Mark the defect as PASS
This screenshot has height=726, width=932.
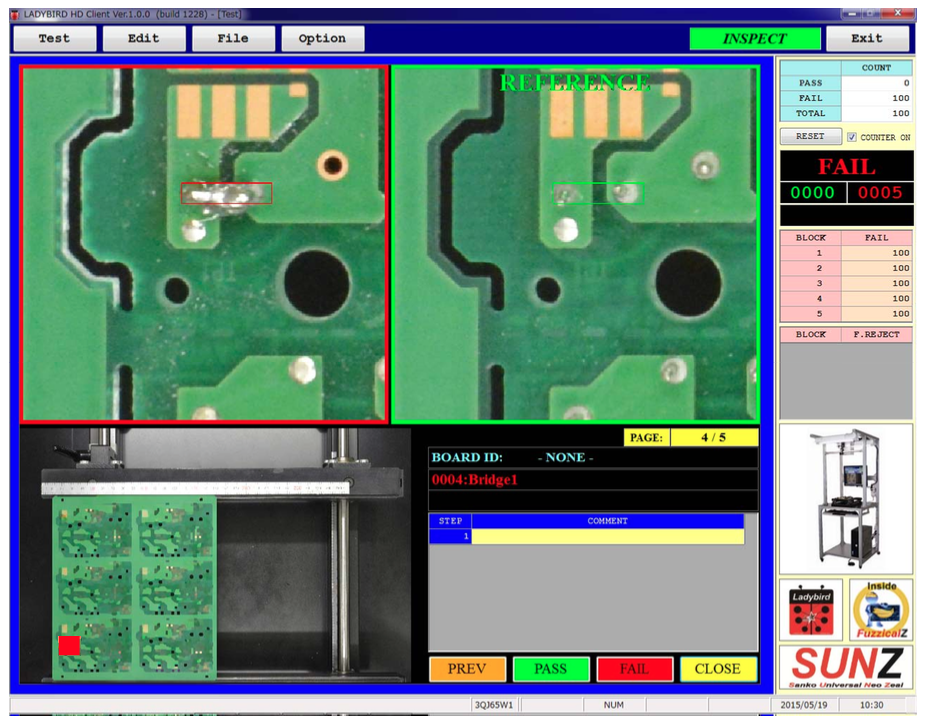(551, 669)
